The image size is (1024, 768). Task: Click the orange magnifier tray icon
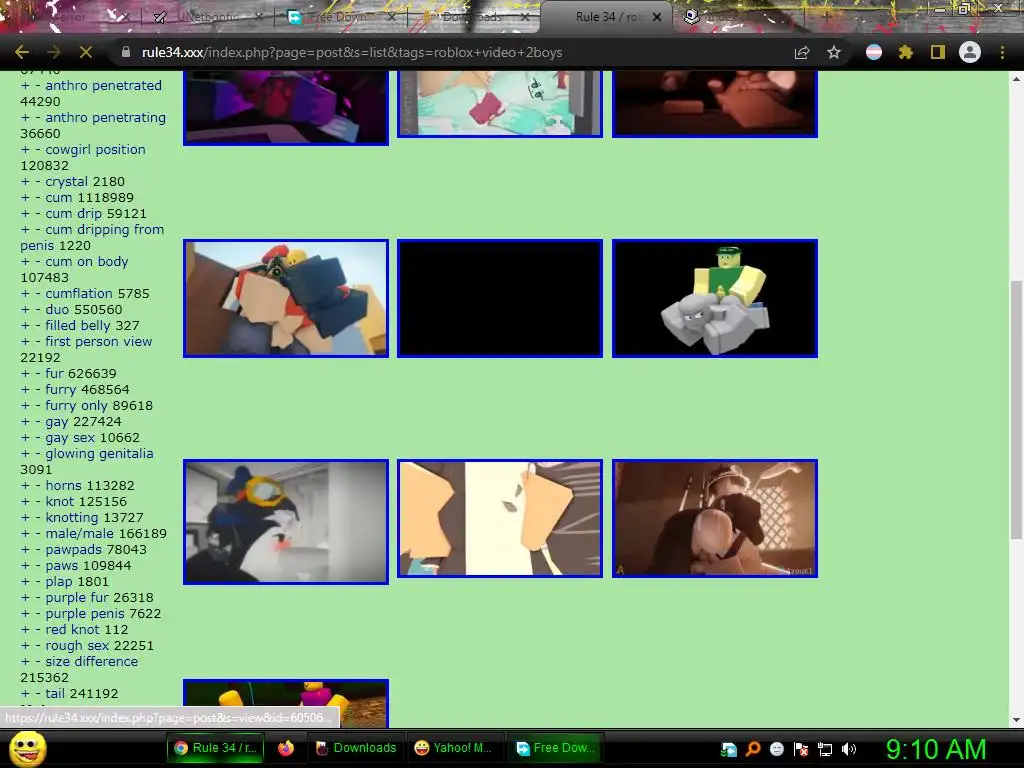(753, 749)
